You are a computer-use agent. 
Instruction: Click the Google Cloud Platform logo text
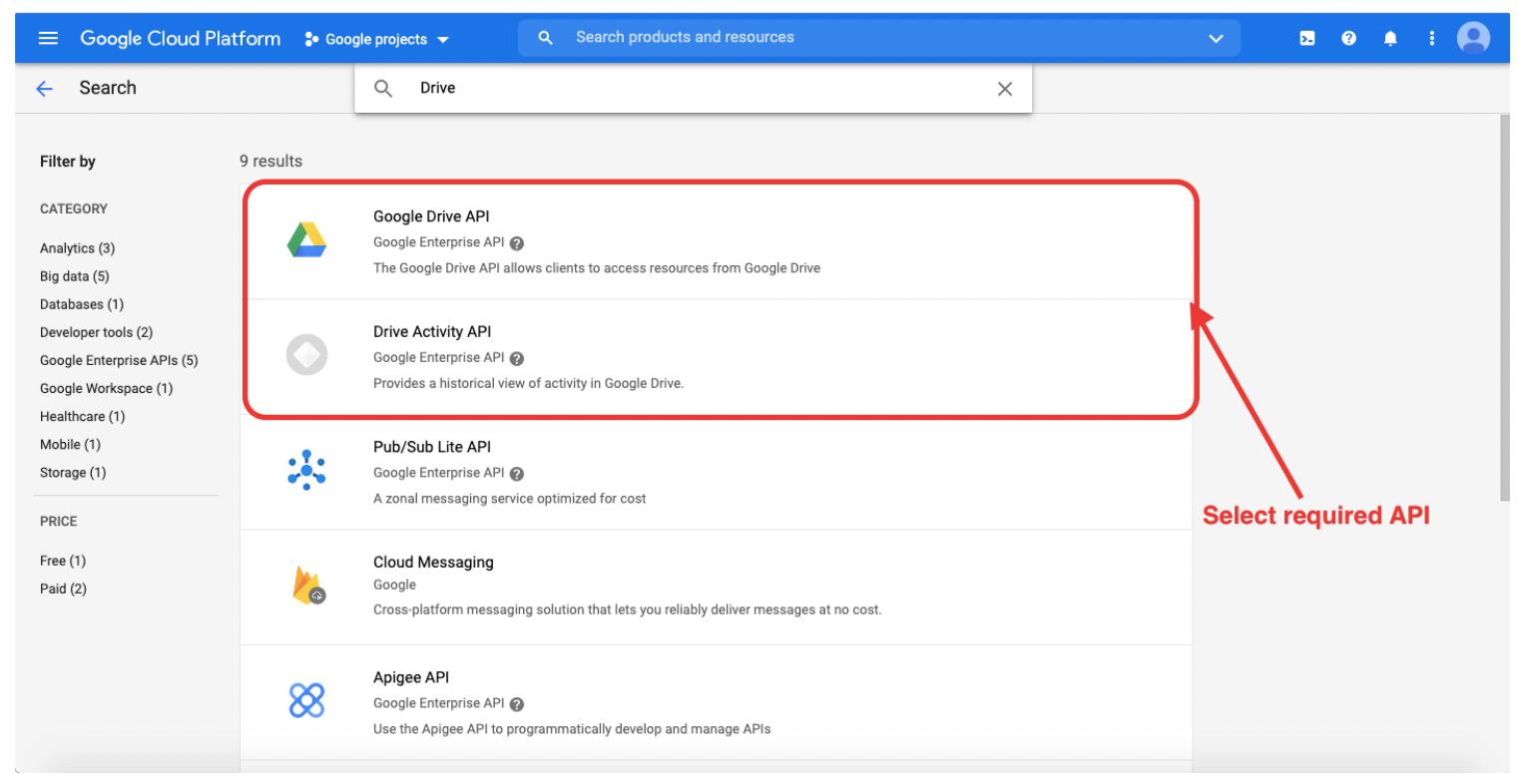coord(181,38)
